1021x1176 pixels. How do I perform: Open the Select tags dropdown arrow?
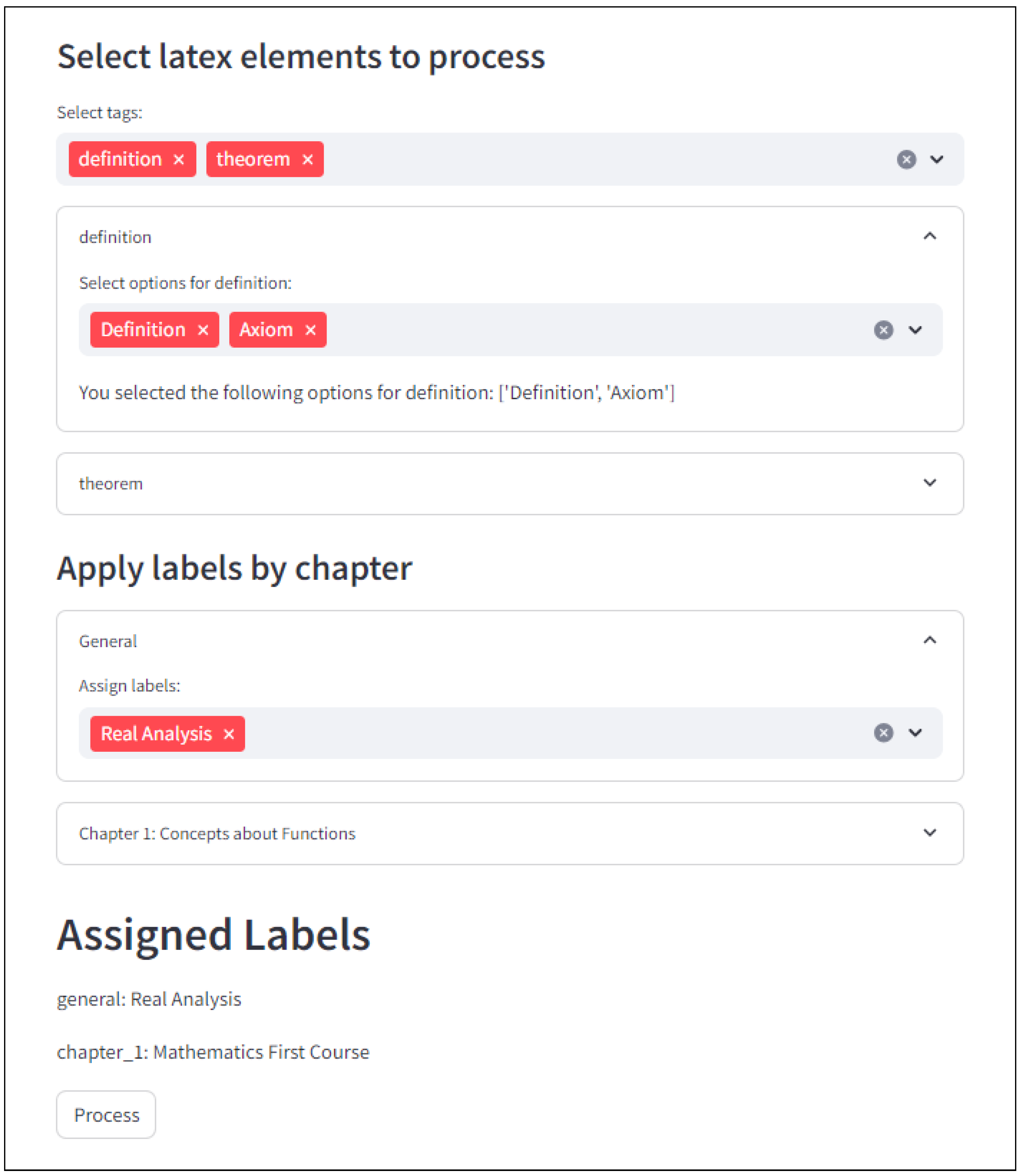pos(937,160)
